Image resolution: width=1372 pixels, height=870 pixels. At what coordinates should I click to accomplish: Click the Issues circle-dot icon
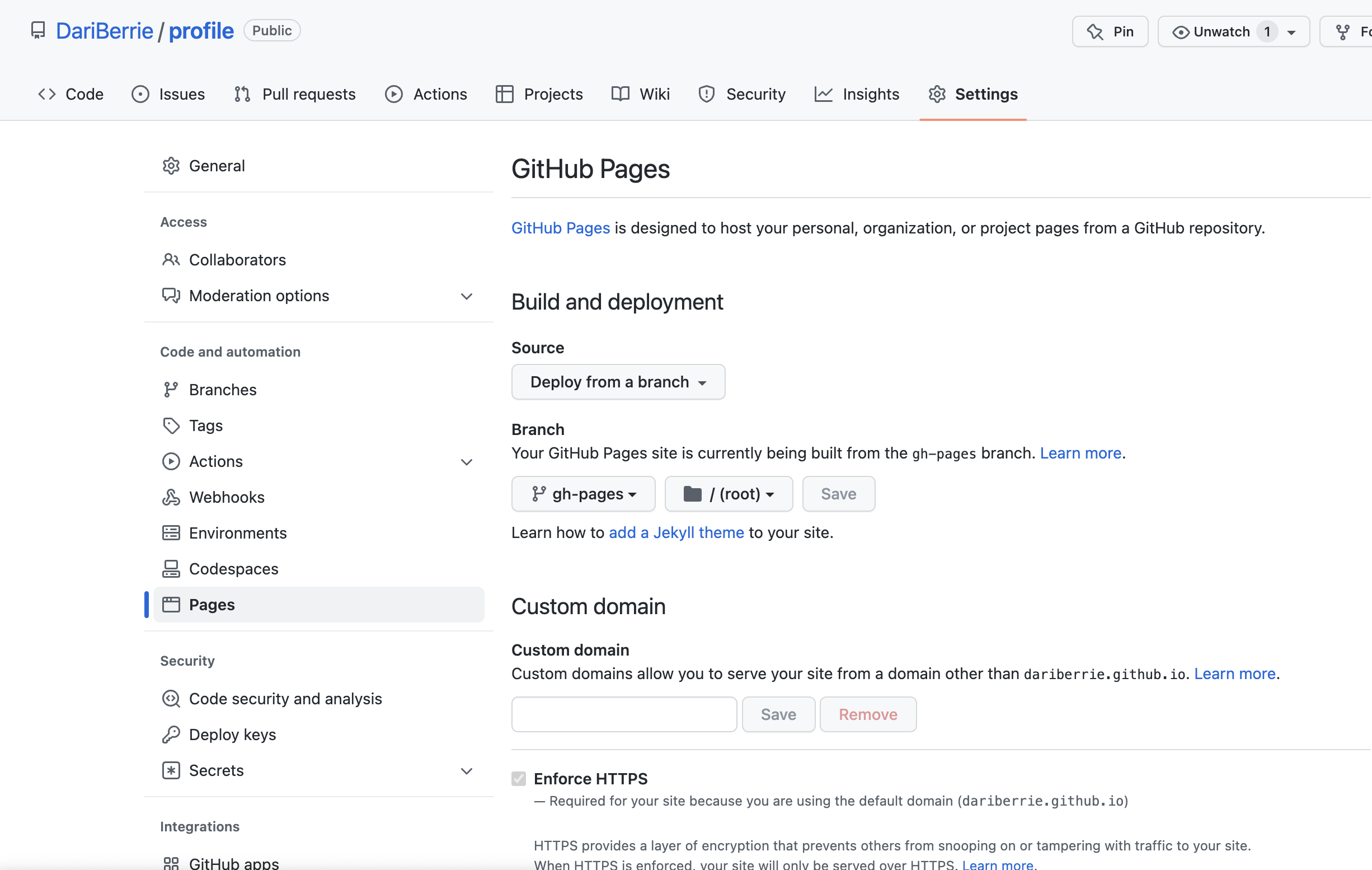(140, 94)
